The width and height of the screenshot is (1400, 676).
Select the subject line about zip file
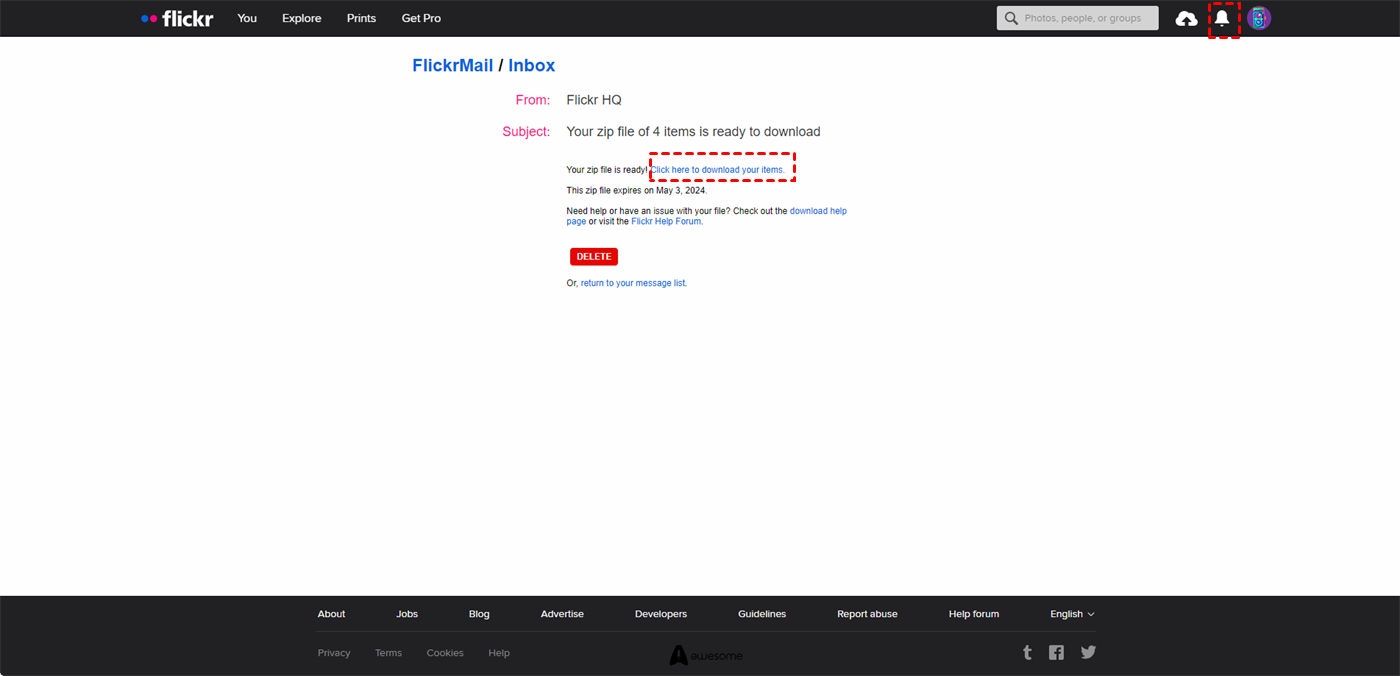pyautogui.click(x=693, y=131)
